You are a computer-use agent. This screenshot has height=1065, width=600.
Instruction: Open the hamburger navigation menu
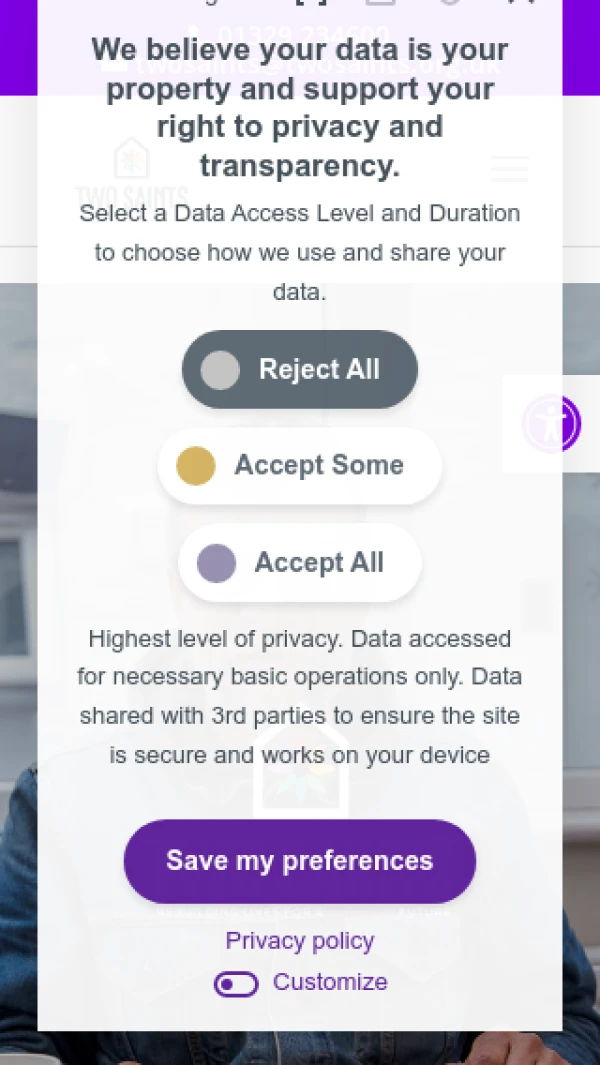pyautogui.click(x=509, y=169)
